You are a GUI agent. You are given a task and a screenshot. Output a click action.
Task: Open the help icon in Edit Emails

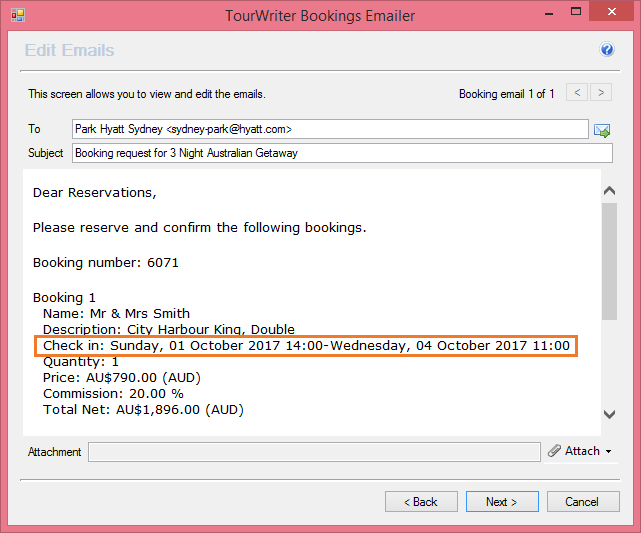pyautogui.click(x=607, y=49)
